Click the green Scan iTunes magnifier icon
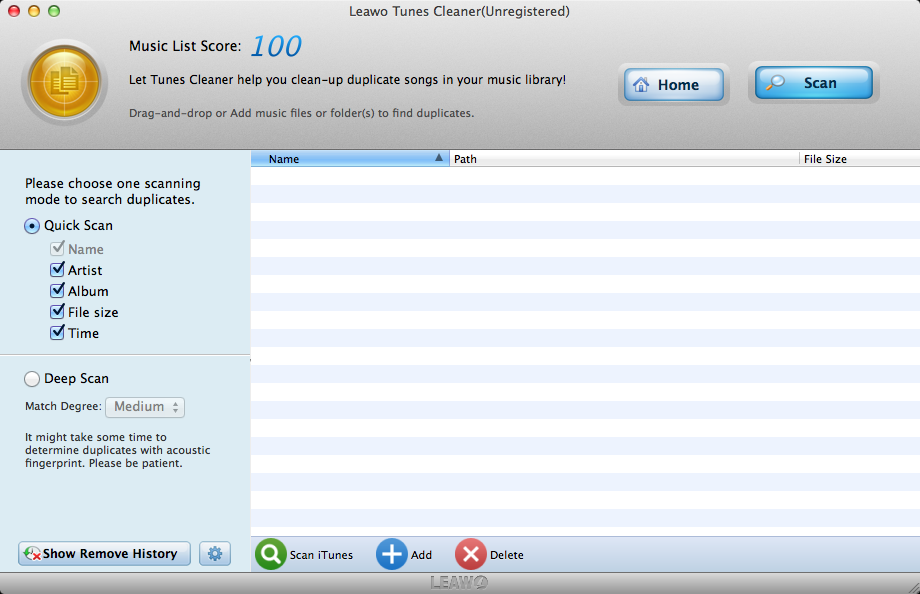The height and width of the screenshot is (594, 920). coord(271,555)
